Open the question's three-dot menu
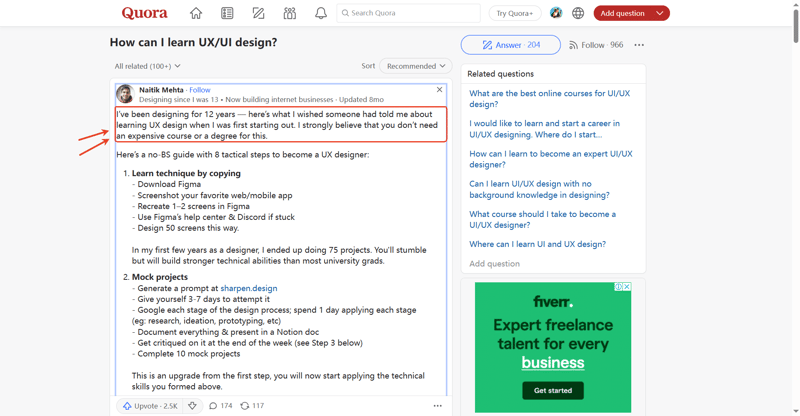Screen dimensions: 800x416 [x=639, y=45]
